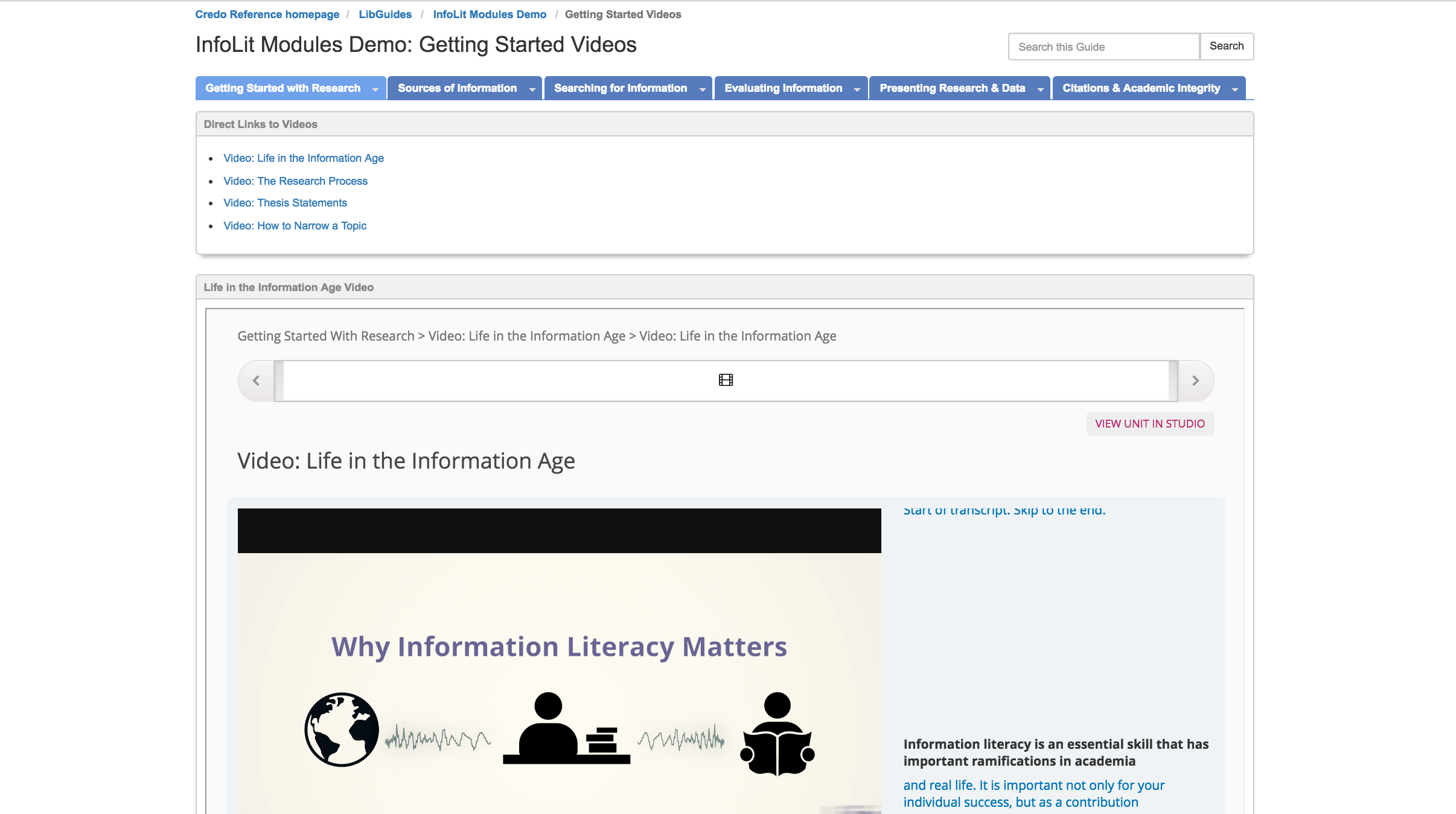Click the Why Information Literacy Matters video frame
1456x814 pixels.
coord(559,661)
